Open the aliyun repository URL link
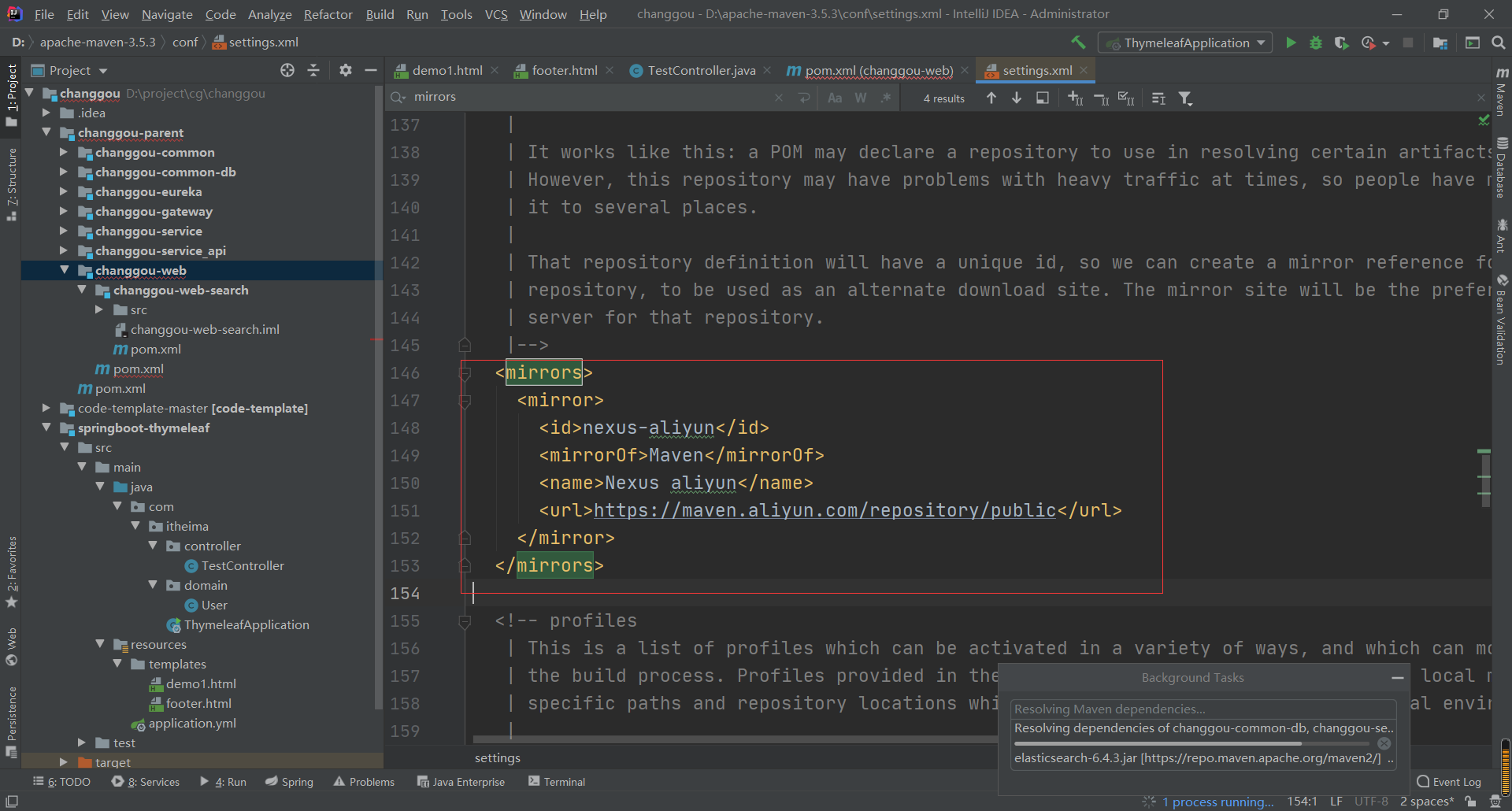This screenshot has height=811, width=1512. pyautogui.click(x=825, y=510)
